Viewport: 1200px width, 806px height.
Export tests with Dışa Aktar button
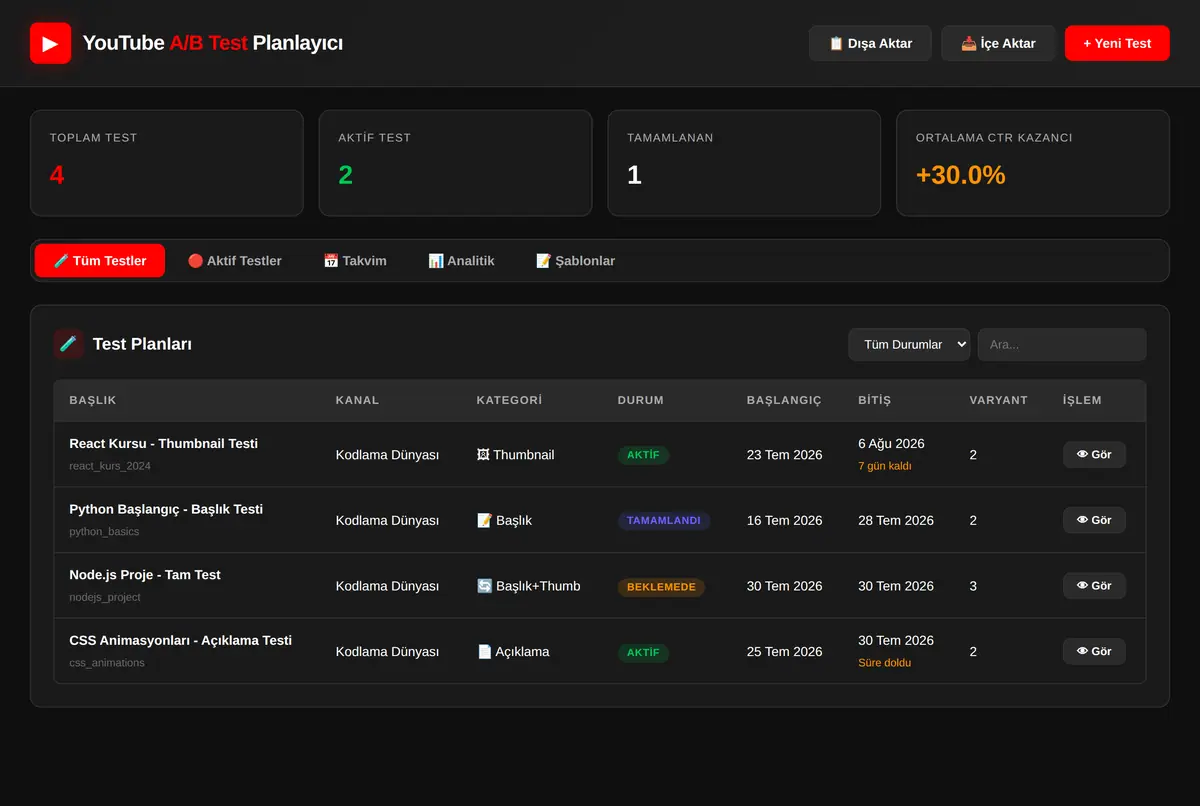click(x=870, y=43)
